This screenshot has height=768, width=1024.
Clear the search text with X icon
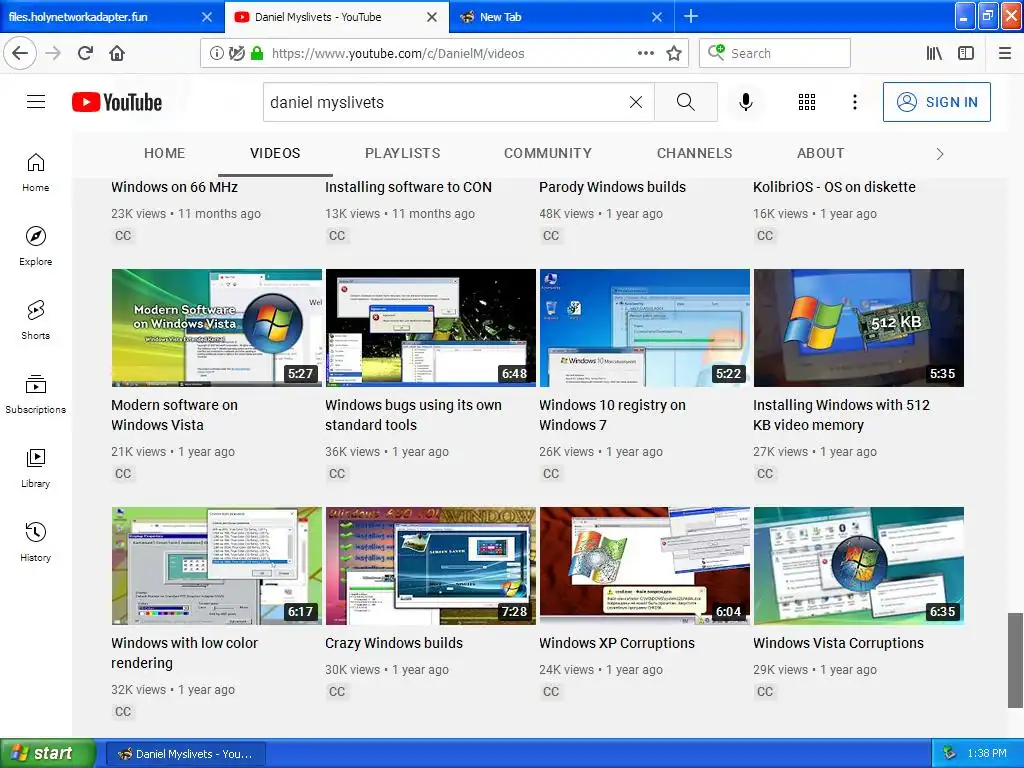coord(635,102)
